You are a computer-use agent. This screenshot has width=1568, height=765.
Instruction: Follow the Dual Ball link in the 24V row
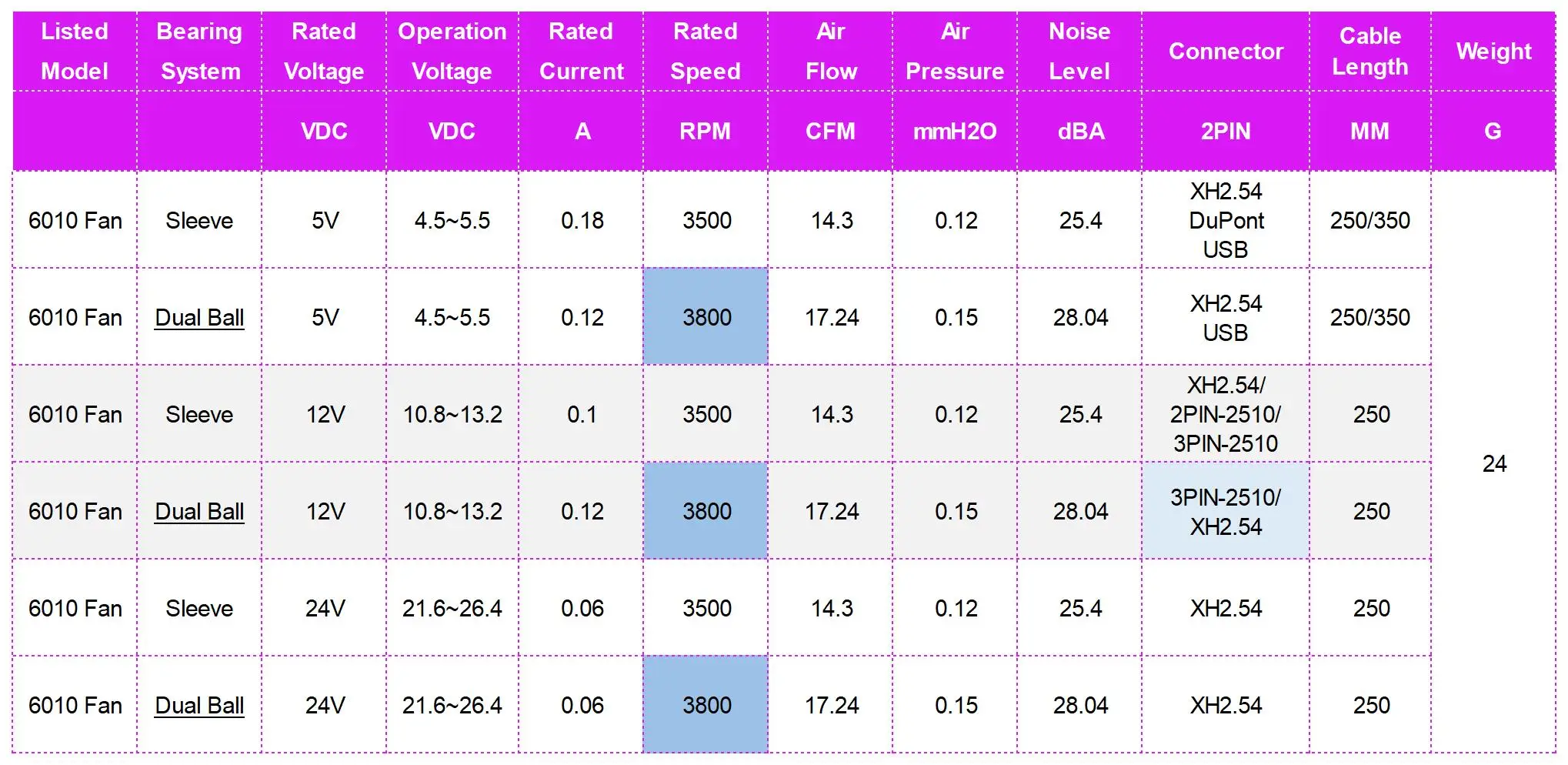pyautogui.click(x=199, y=705)
